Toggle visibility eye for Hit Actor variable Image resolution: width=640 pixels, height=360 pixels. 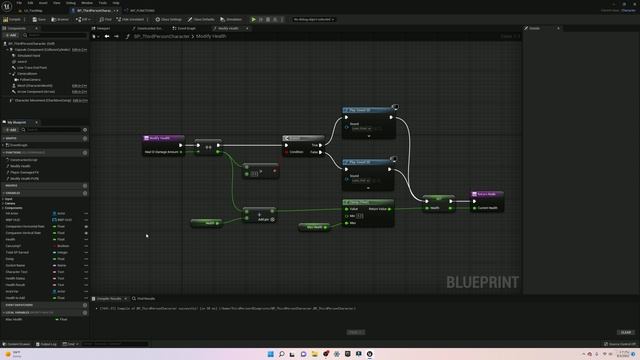pyautogui.click(x=86, y=213)
